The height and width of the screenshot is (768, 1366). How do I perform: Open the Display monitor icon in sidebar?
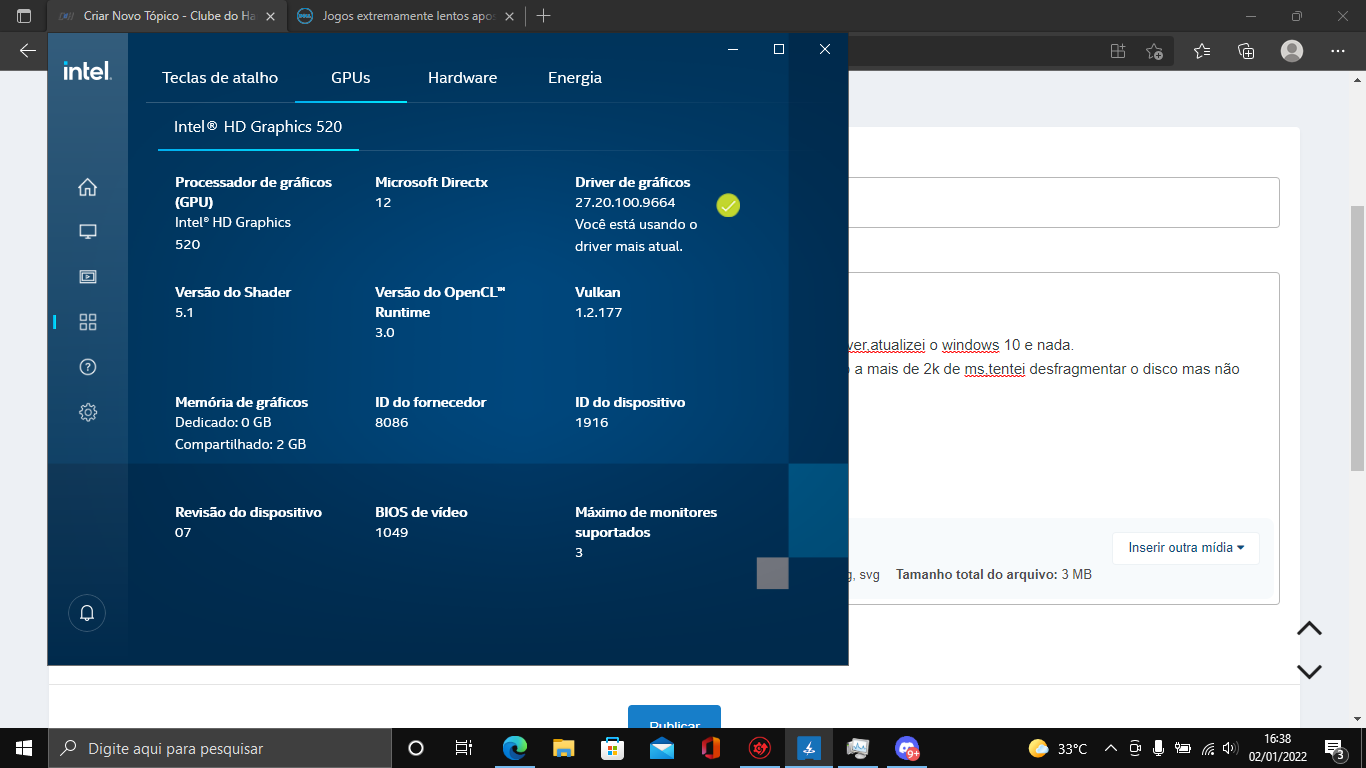(88, 232)
